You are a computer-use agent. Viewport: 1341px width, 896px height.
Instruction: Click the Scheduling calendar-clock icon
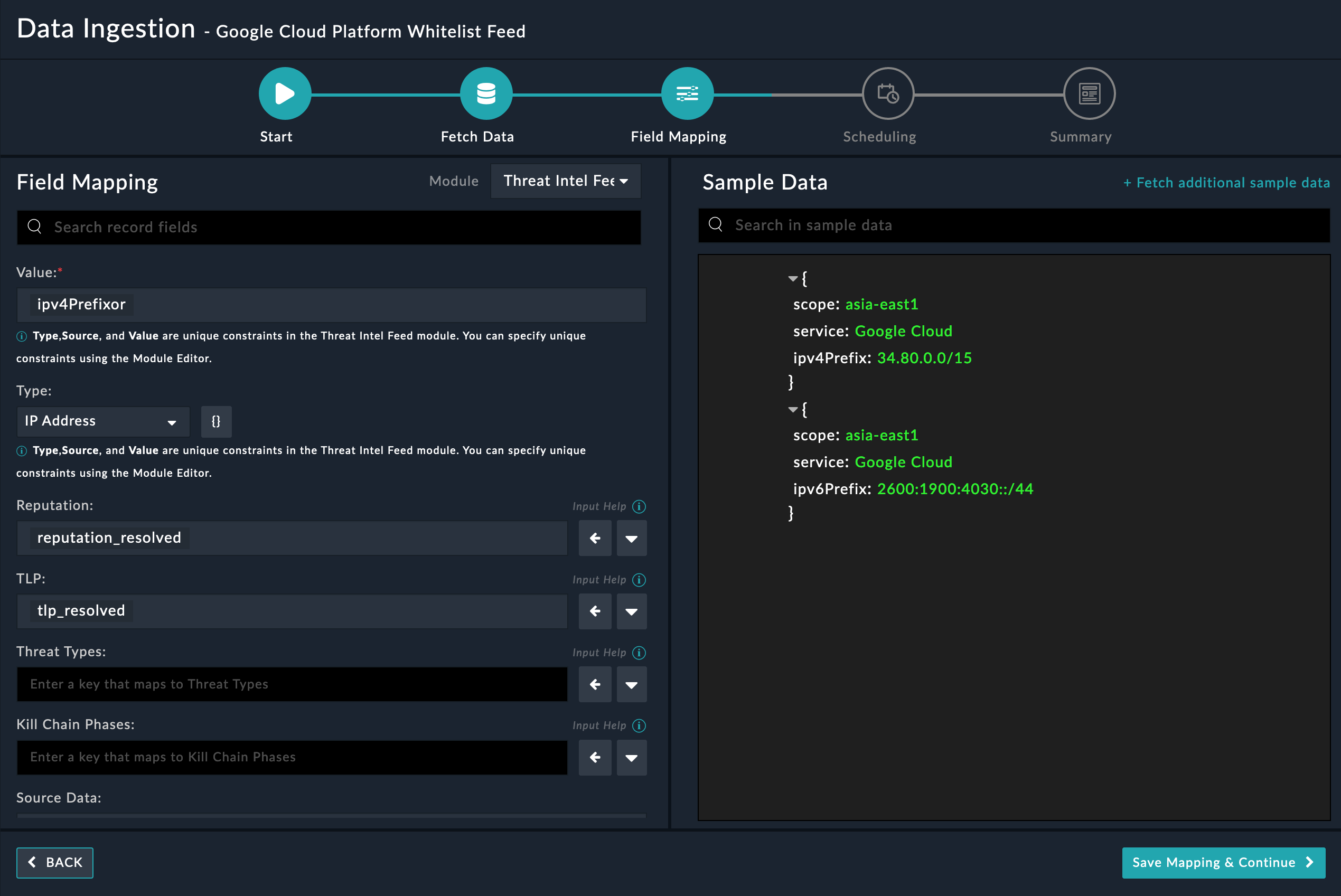pyautogui.click(x=888, y=93)
